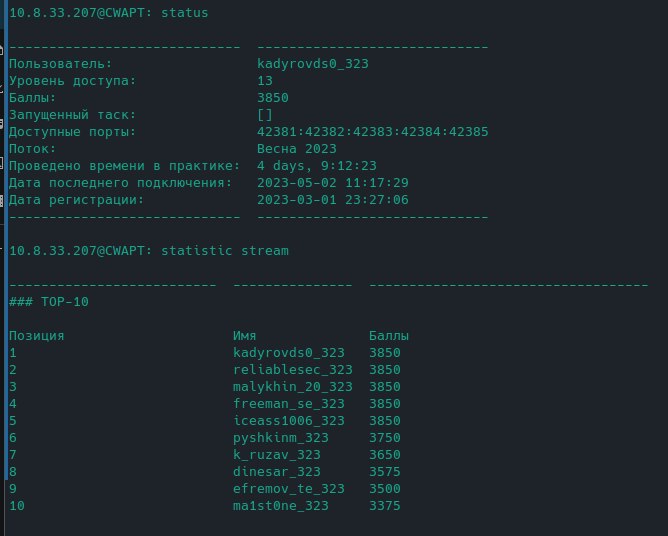Click the username value kadyrovds0_323 in status
Viewport: 668px width, 536px height.
[x=313, y=64]
